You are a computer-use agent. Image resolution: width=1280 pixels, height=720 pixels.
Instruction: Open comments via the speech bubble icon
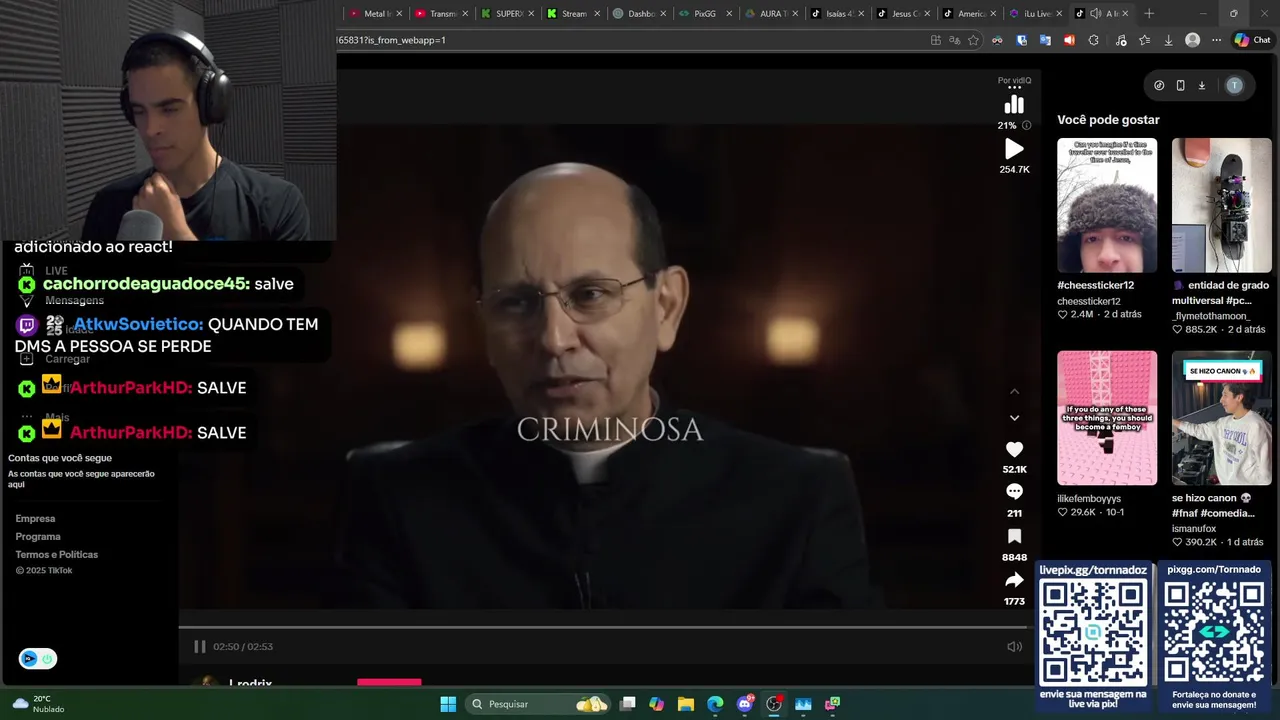pyautogui.click(x=1014, y=492)
